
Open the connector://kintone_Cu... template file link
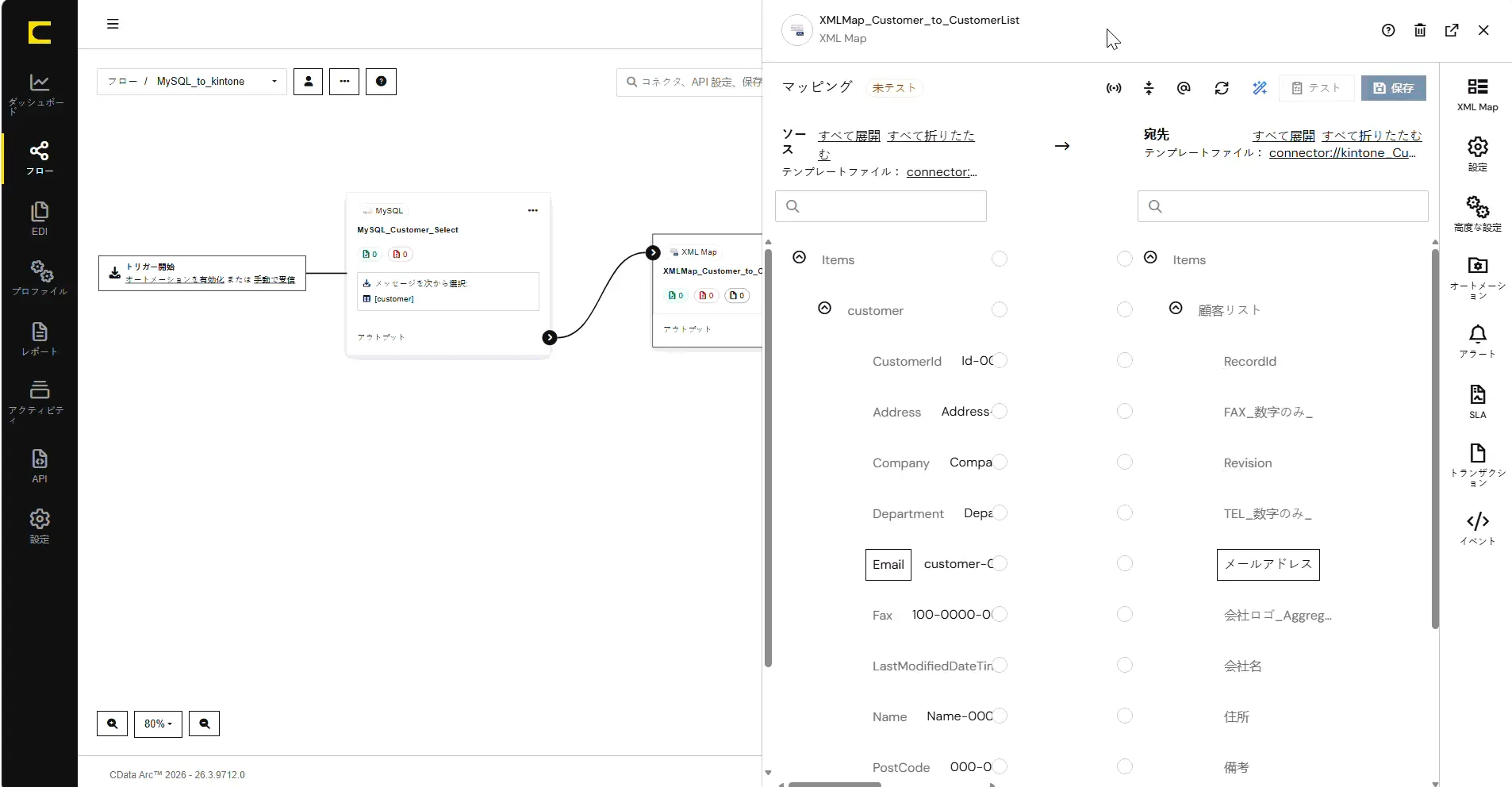pyautogui.click(x=1342, y=153)
